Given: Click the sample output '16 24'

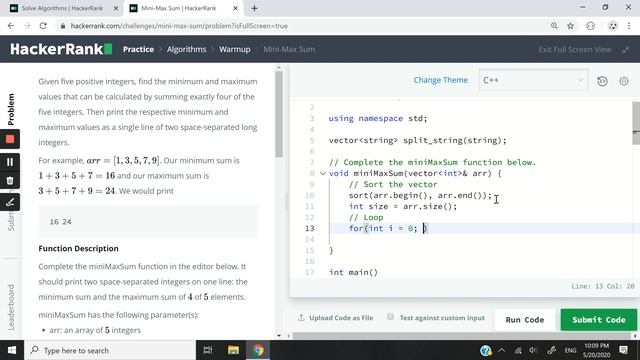Looking at the screenshot, I should [60, 222].
